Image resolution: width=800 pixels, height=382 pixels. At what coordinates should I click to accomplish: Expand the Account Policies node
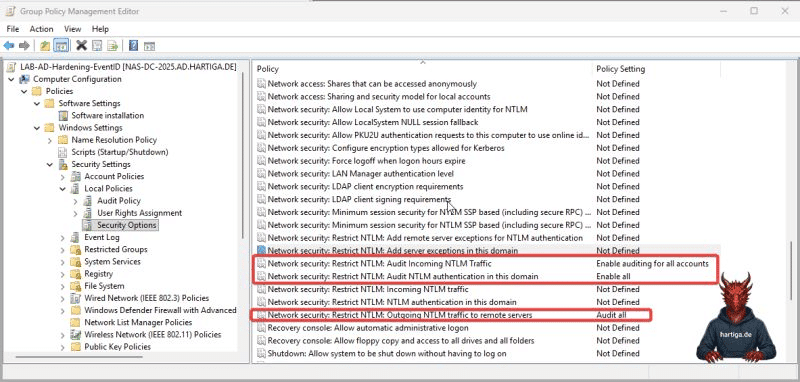(62, 177)
